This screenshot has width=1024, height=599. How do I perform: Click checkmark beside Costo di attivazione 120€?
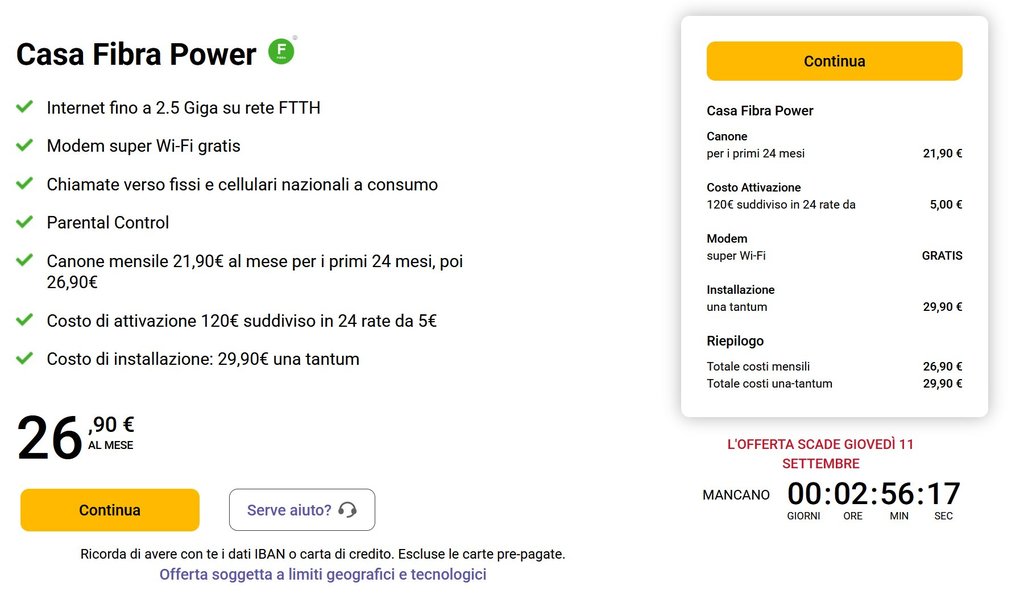[25, 320]
